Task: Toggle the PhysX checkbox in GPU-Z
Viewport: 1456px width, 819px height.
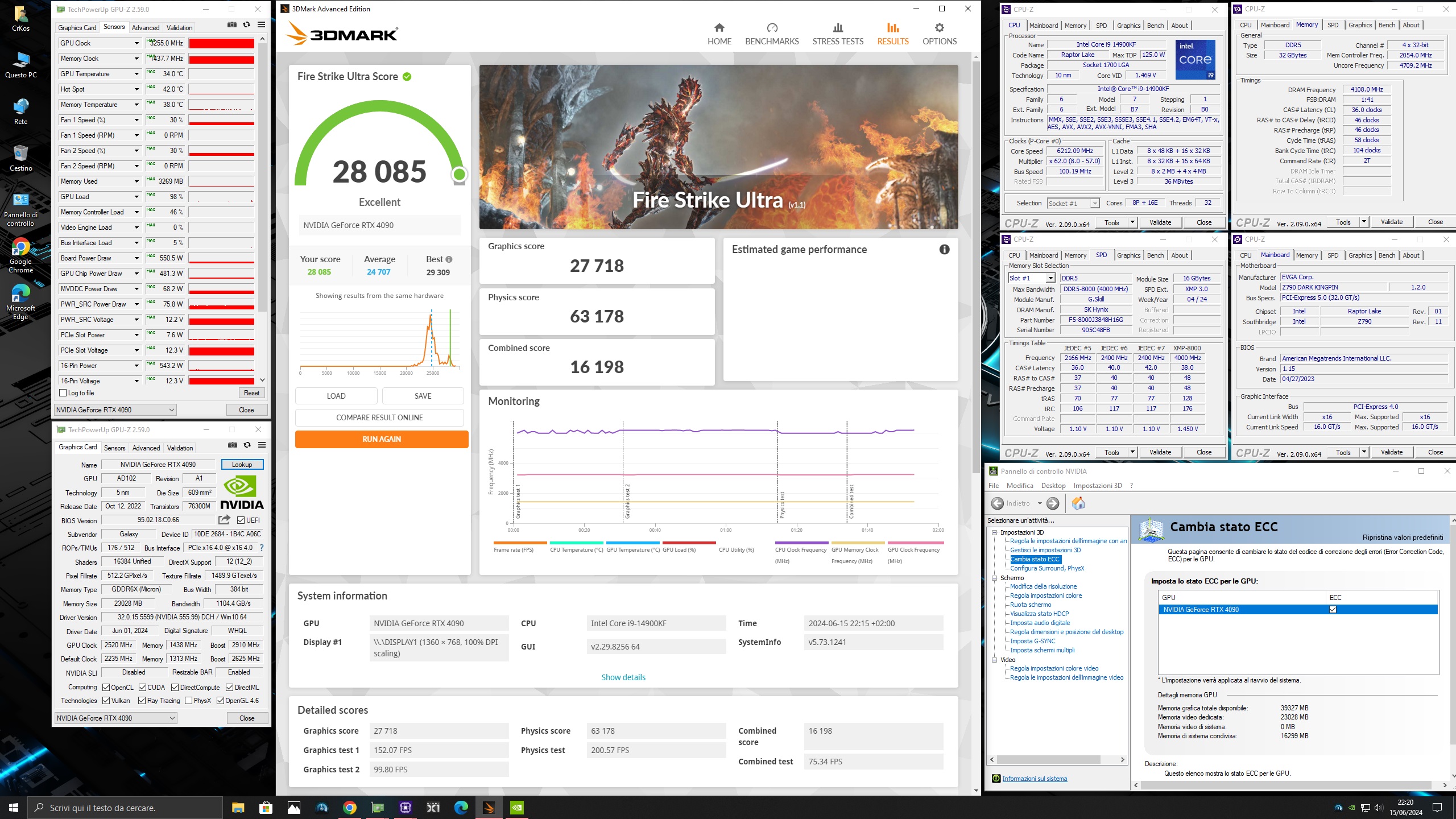Action: [188, 701]
